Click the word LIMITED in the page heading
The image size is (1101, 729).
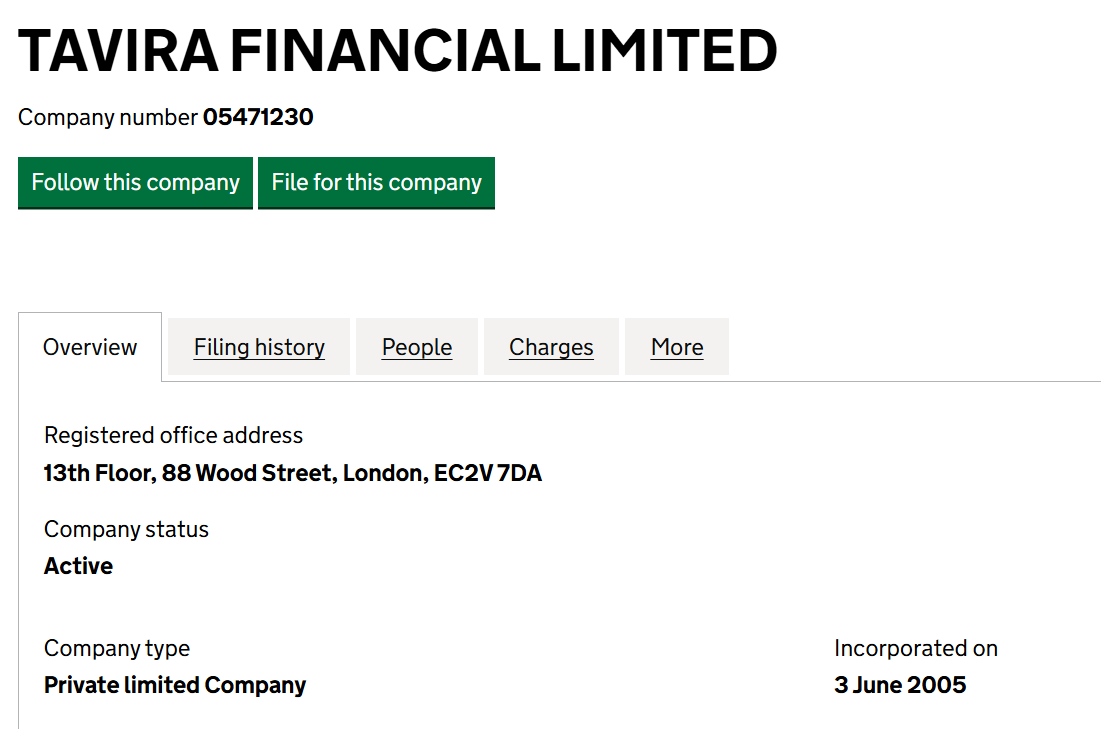click(664, 52)
